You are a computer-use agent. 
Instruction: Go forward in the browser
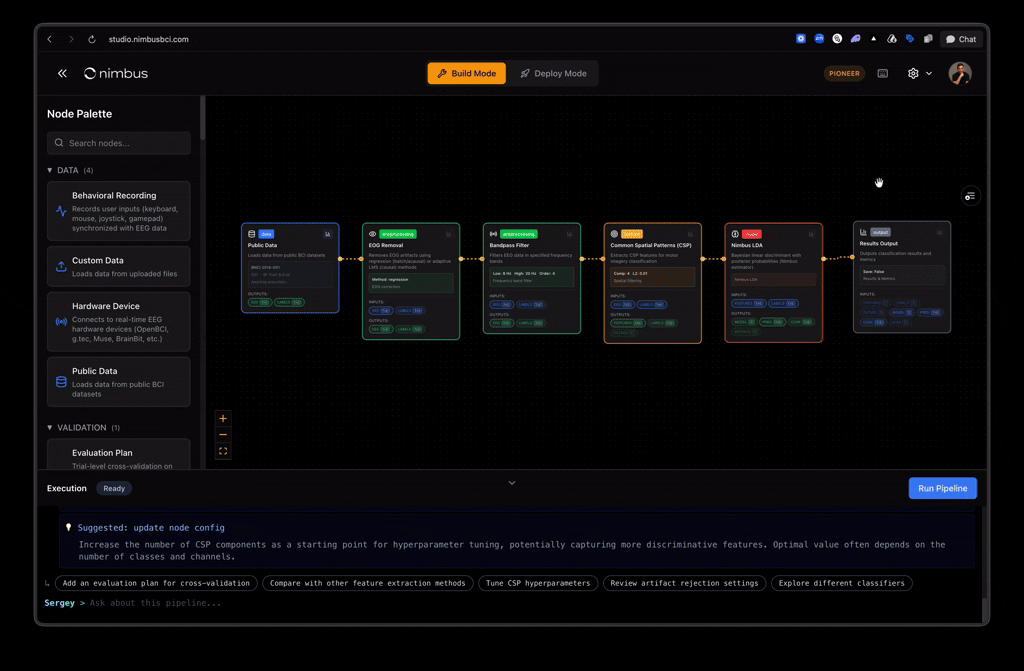[71, 39]
